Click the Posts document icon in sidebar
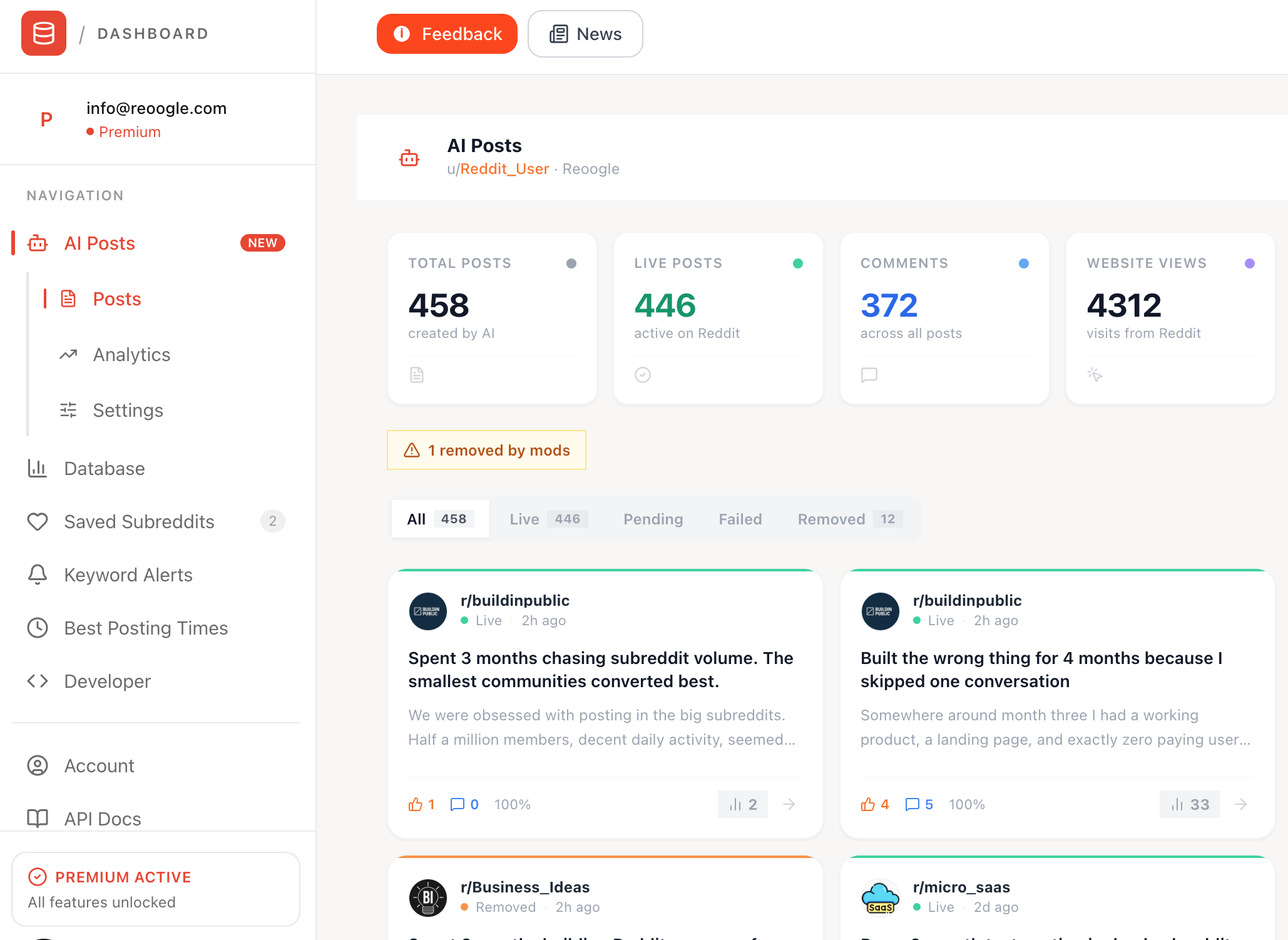The width and height of the screenshot is (1288, 940). click(68, 299)
